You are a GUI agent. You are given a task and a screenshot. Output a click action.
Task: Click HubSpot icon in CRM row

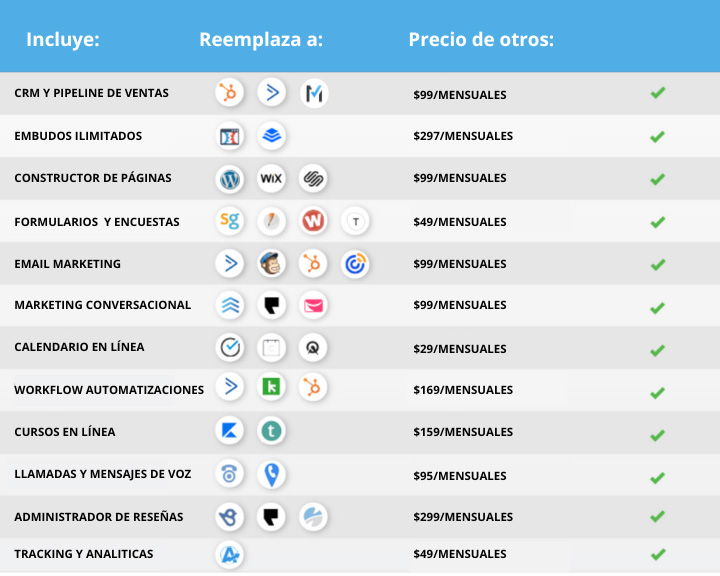click(229, 93)
